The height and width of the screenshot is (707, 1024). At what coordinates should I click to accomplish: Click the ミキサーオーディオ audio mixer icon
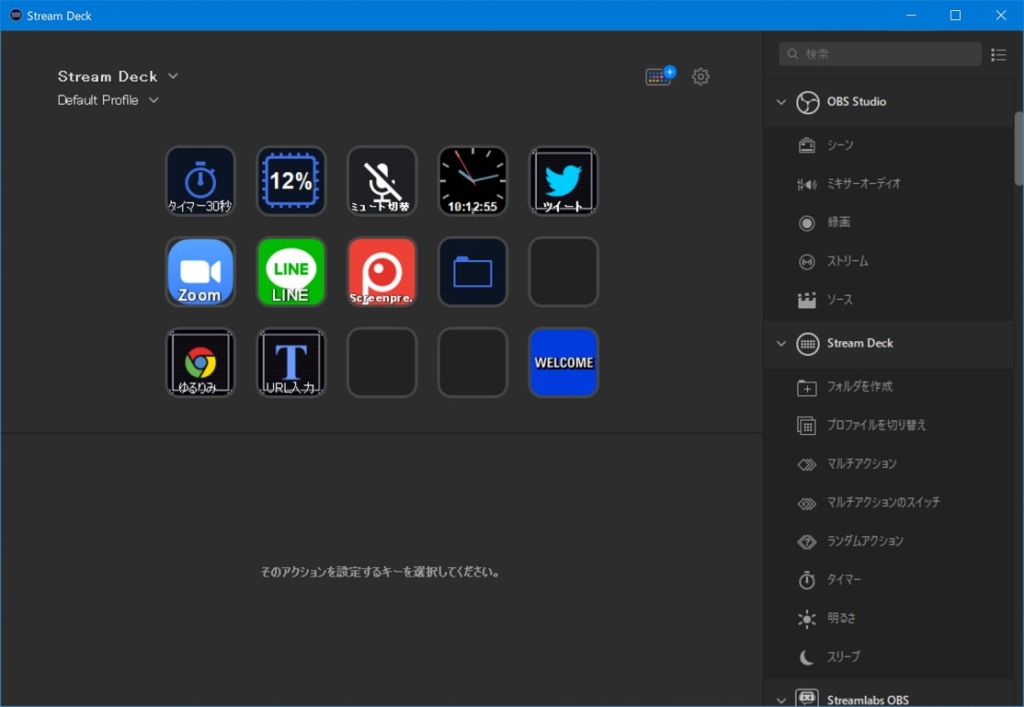click(807, 184)
